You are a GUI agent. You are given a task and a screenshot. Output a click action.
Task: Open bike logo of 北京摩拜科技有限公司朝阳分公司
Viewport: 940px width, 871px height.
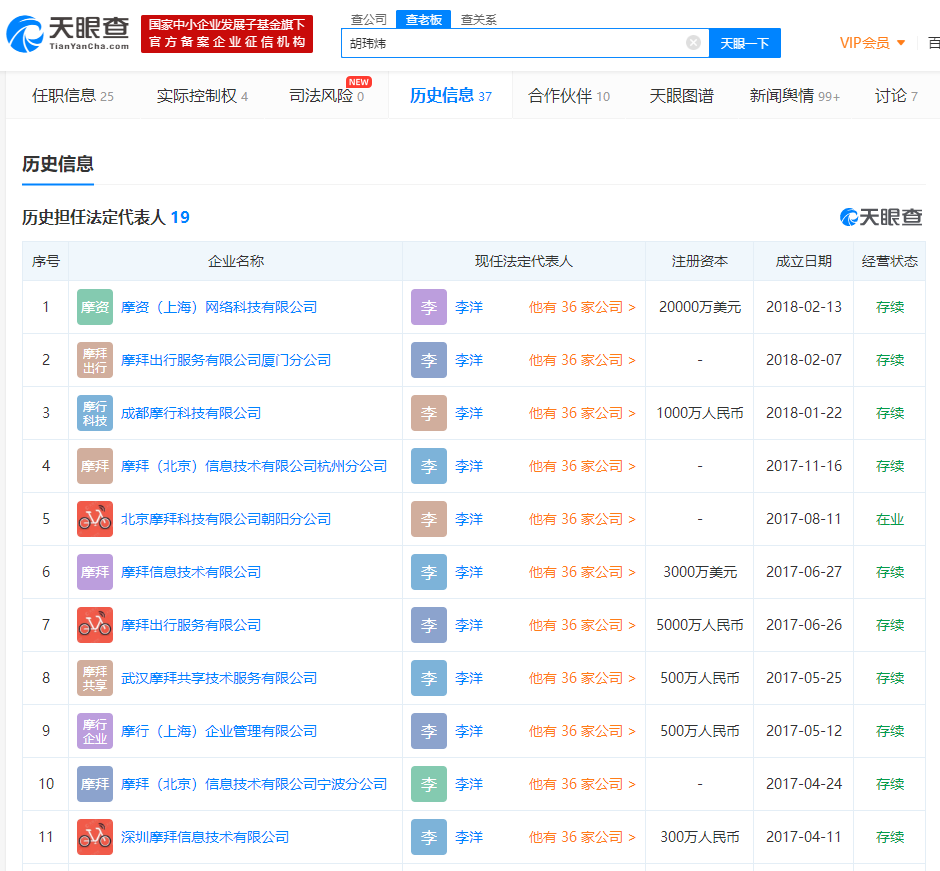tap(95, 519)
